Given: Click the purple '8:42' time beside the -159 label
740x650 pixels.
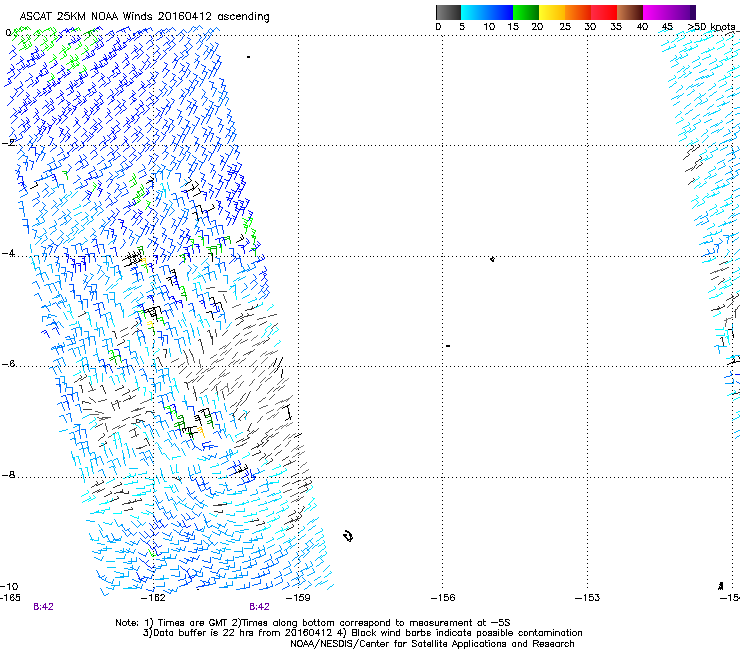Looking at the screenshot, I should pos(259,607).
